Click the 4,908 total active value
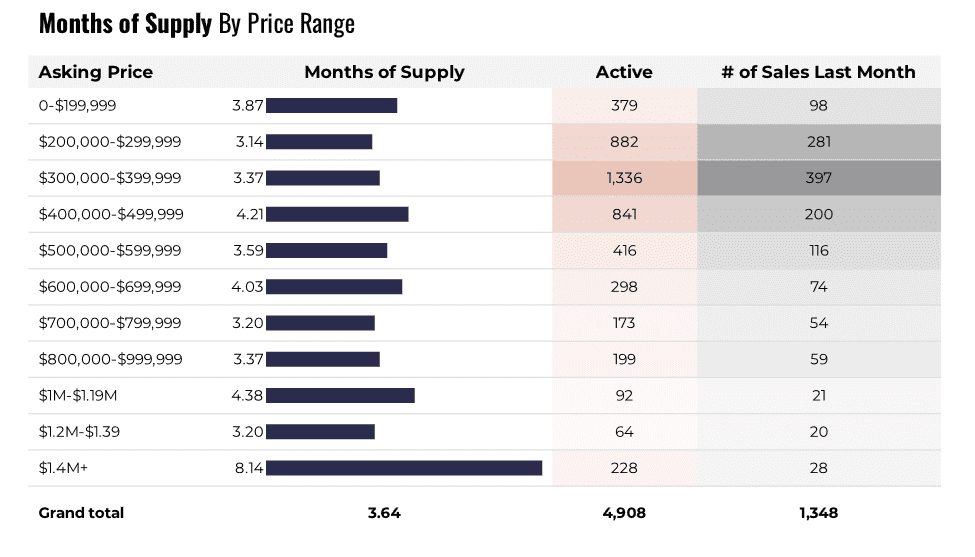This screenshot has width=975, height=557. point(624,513)
